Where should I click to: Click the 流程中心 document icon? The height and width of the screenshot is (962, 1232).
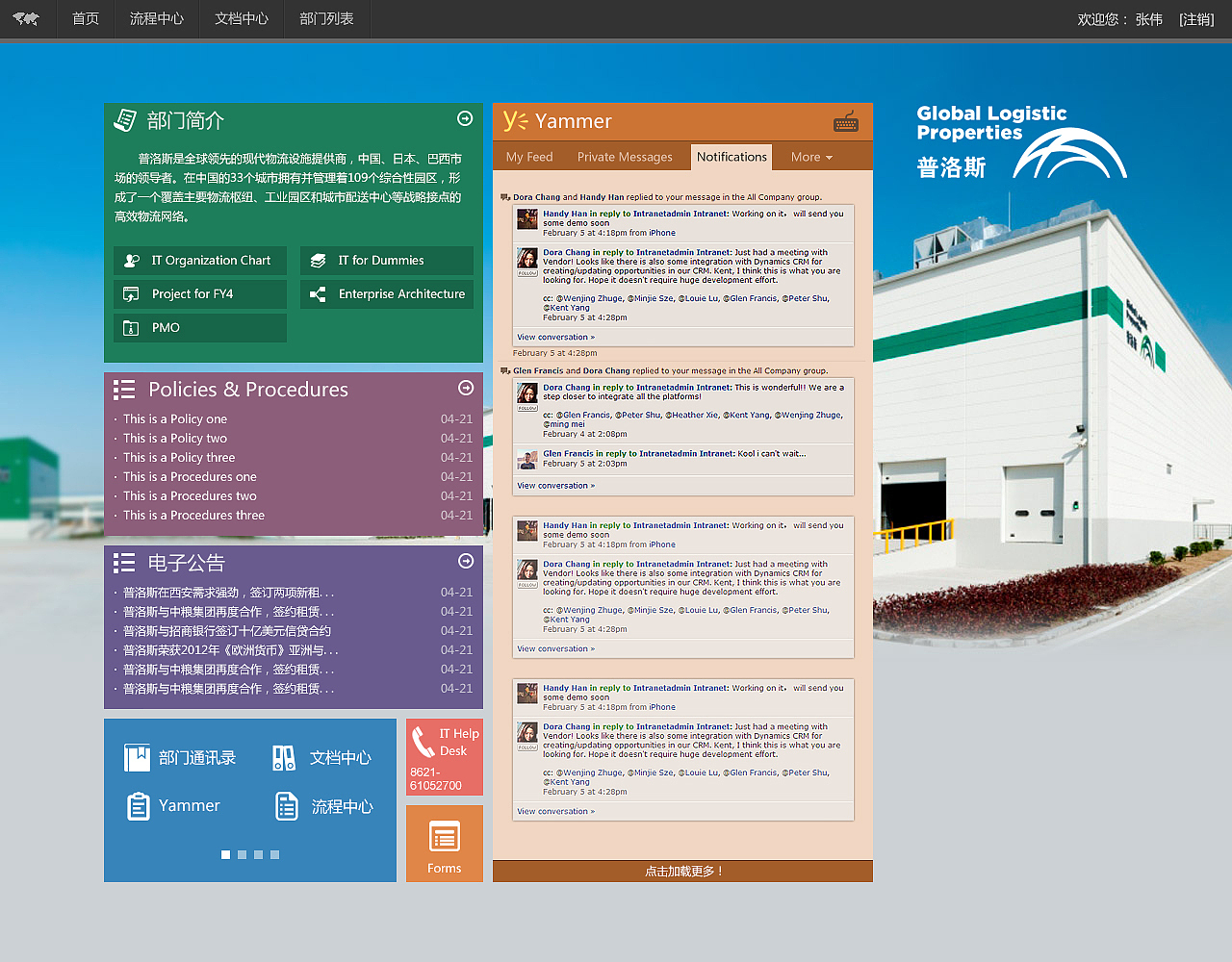287,806
